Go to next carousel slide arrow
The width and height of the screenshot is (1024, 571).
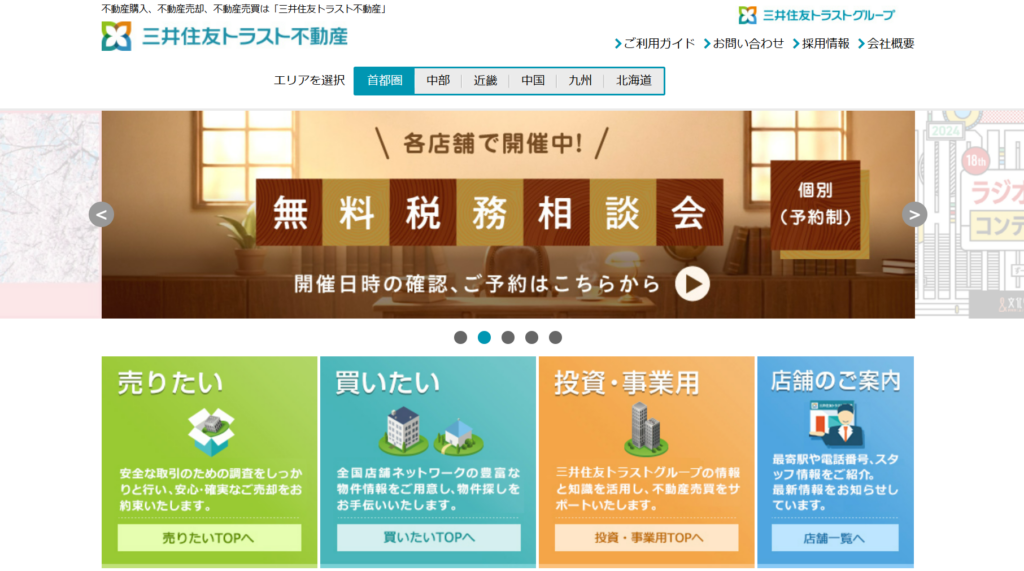(x=914, y=214)
